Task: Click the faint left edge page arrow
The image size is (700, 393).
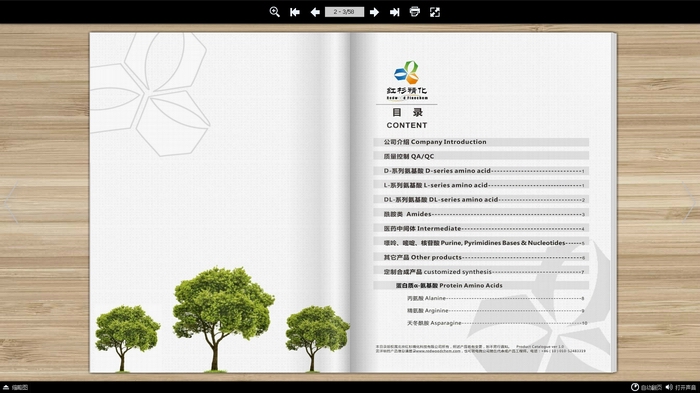Action: click(x=11, y=201)
